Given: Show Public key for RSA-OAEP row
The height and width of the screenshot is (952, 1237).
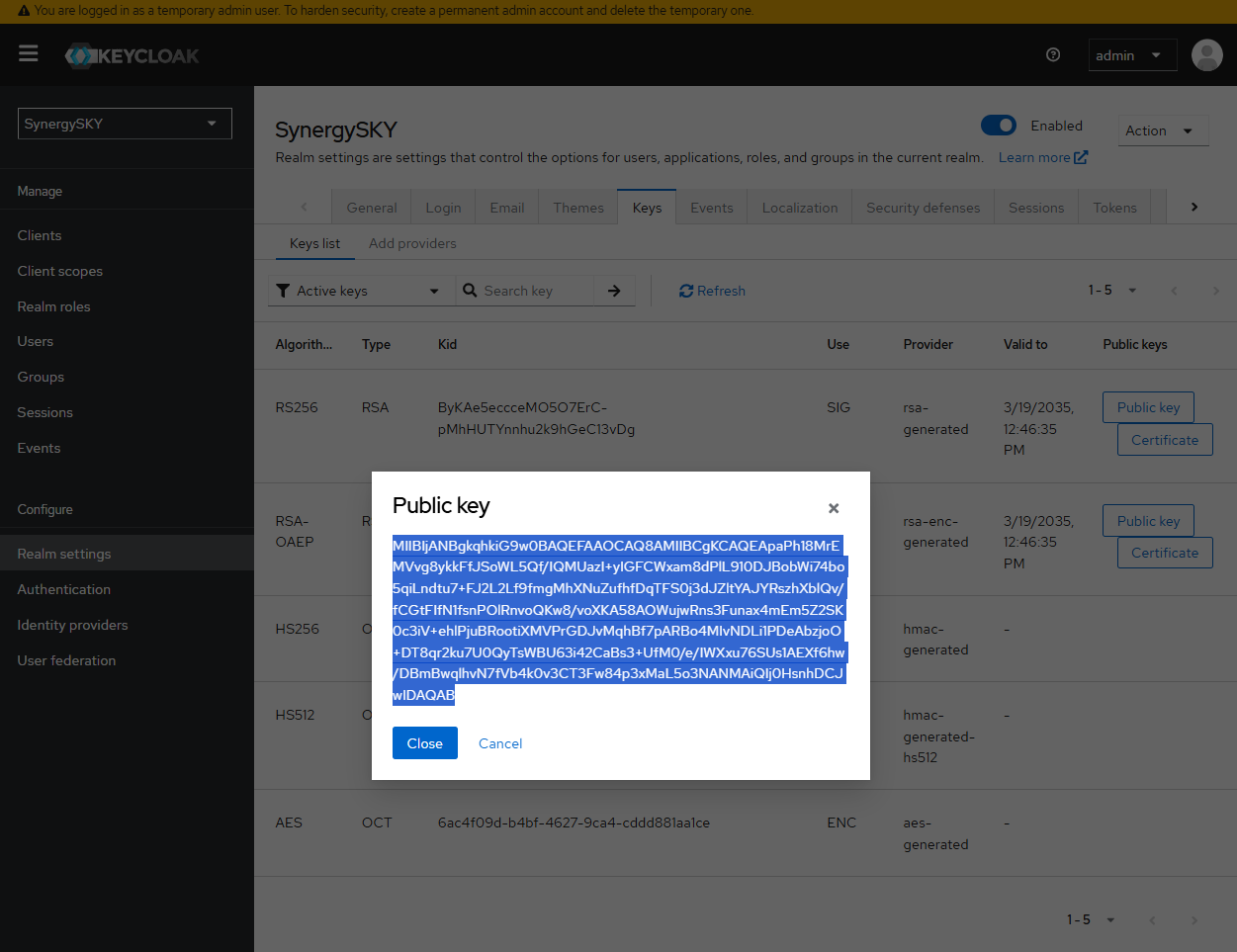Looking at the screenshot, I should coord(1148,521).
